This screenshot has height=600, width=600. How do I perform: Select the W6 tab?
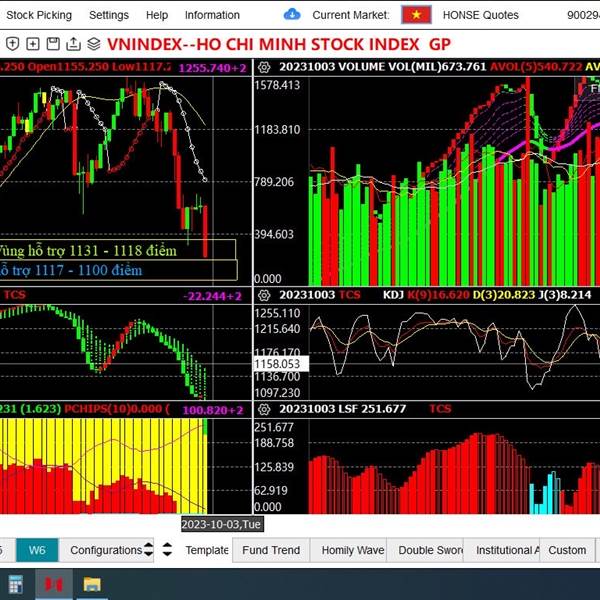coord(37,550)
